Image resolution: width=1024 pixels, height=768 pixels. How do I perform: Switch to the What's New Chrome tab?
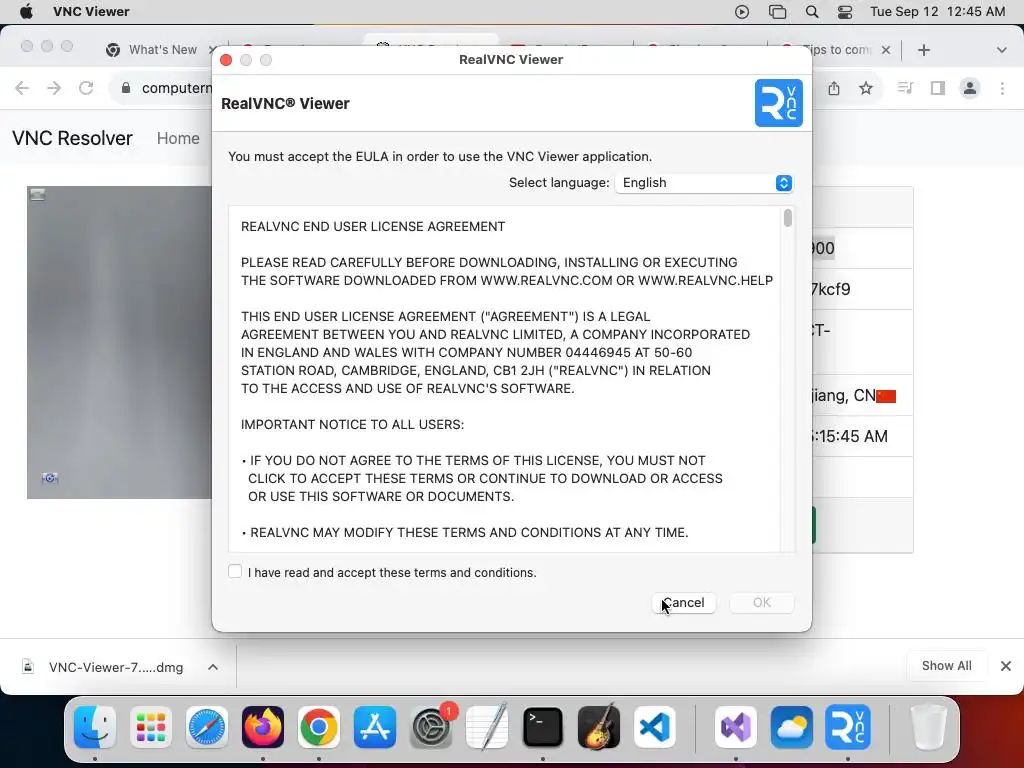pyautogui.click(x=163, y=50)
